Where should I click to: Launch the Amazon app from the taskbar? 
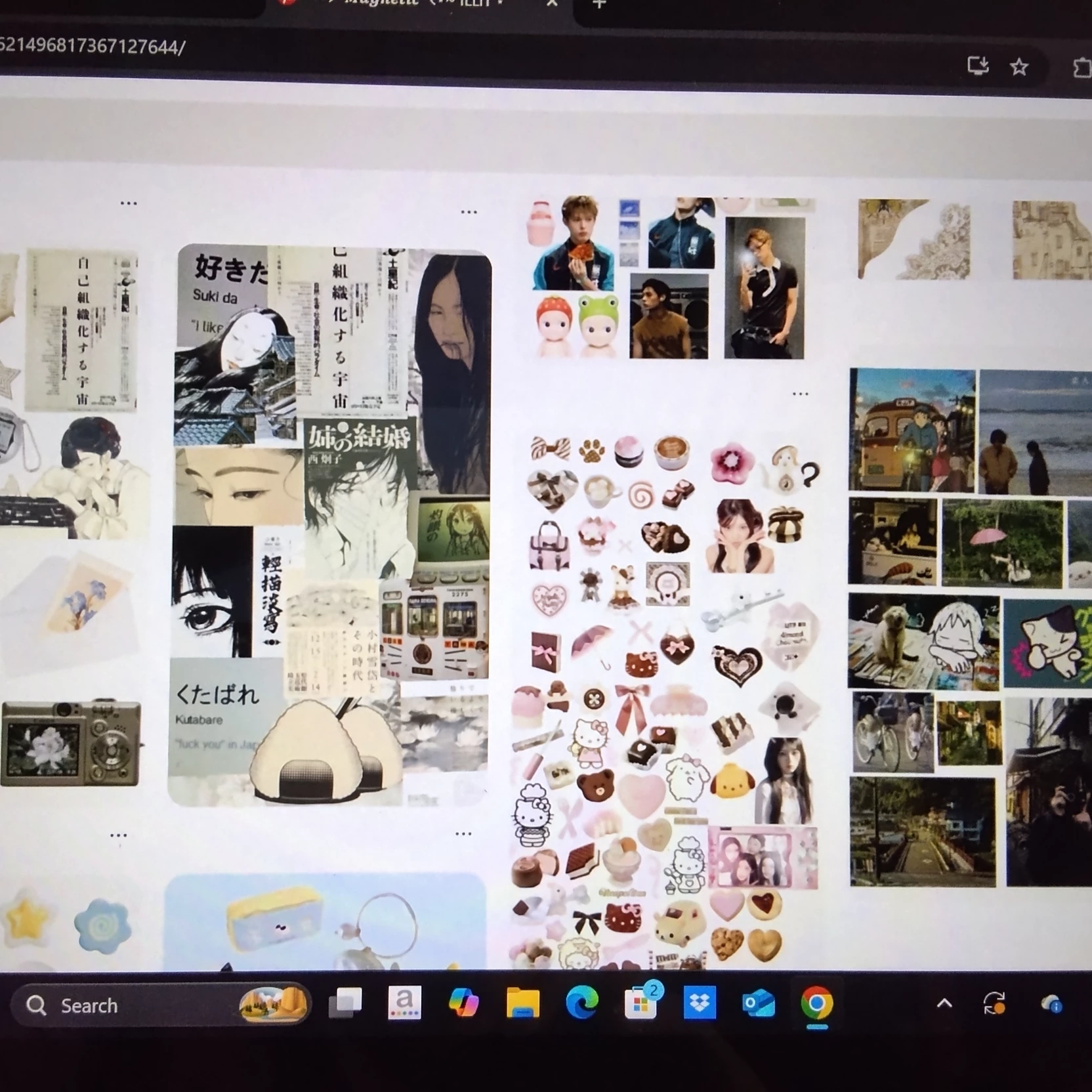[404, 1003]
